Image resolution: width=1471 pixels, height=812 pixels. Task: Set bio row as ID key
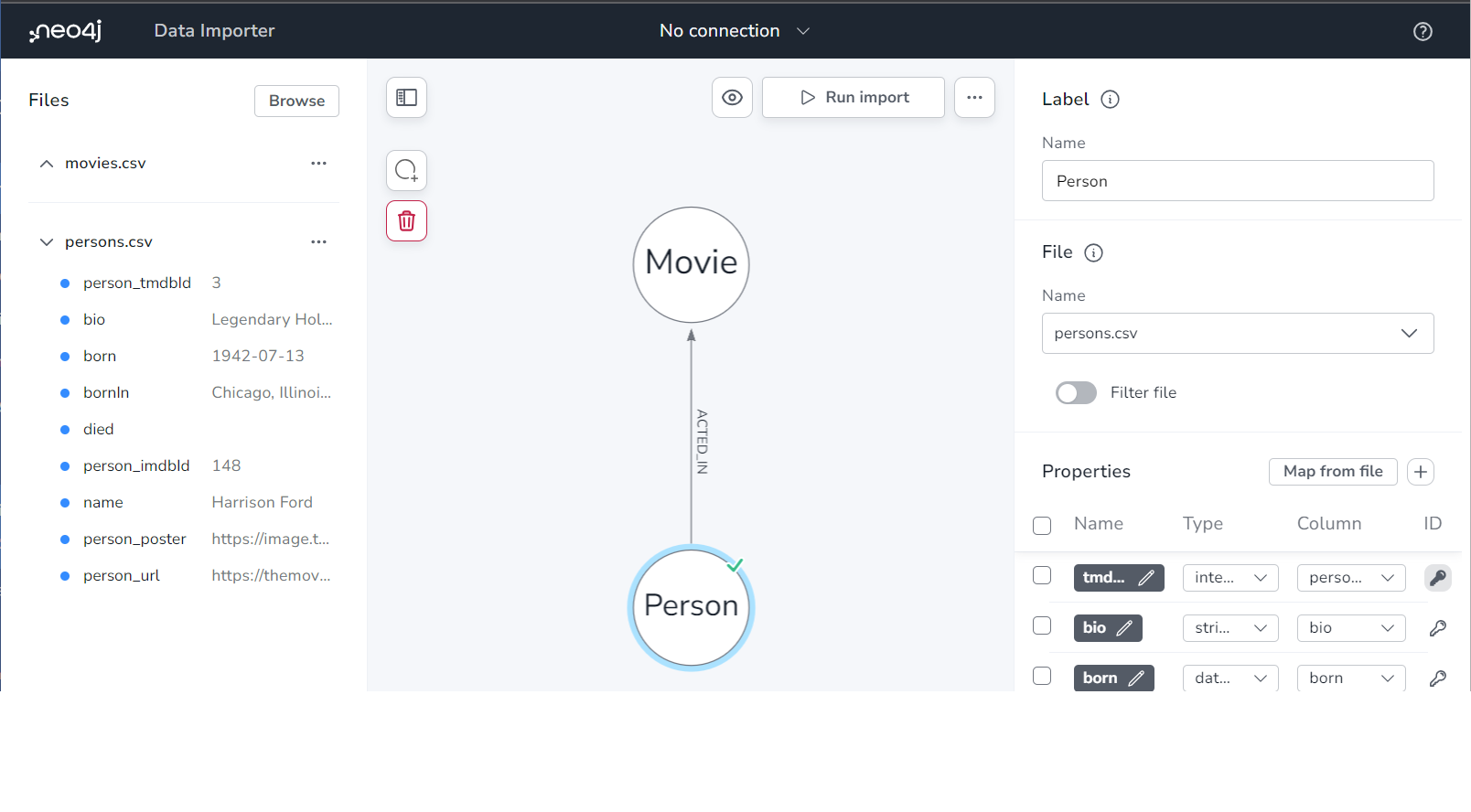[1438, 628]
